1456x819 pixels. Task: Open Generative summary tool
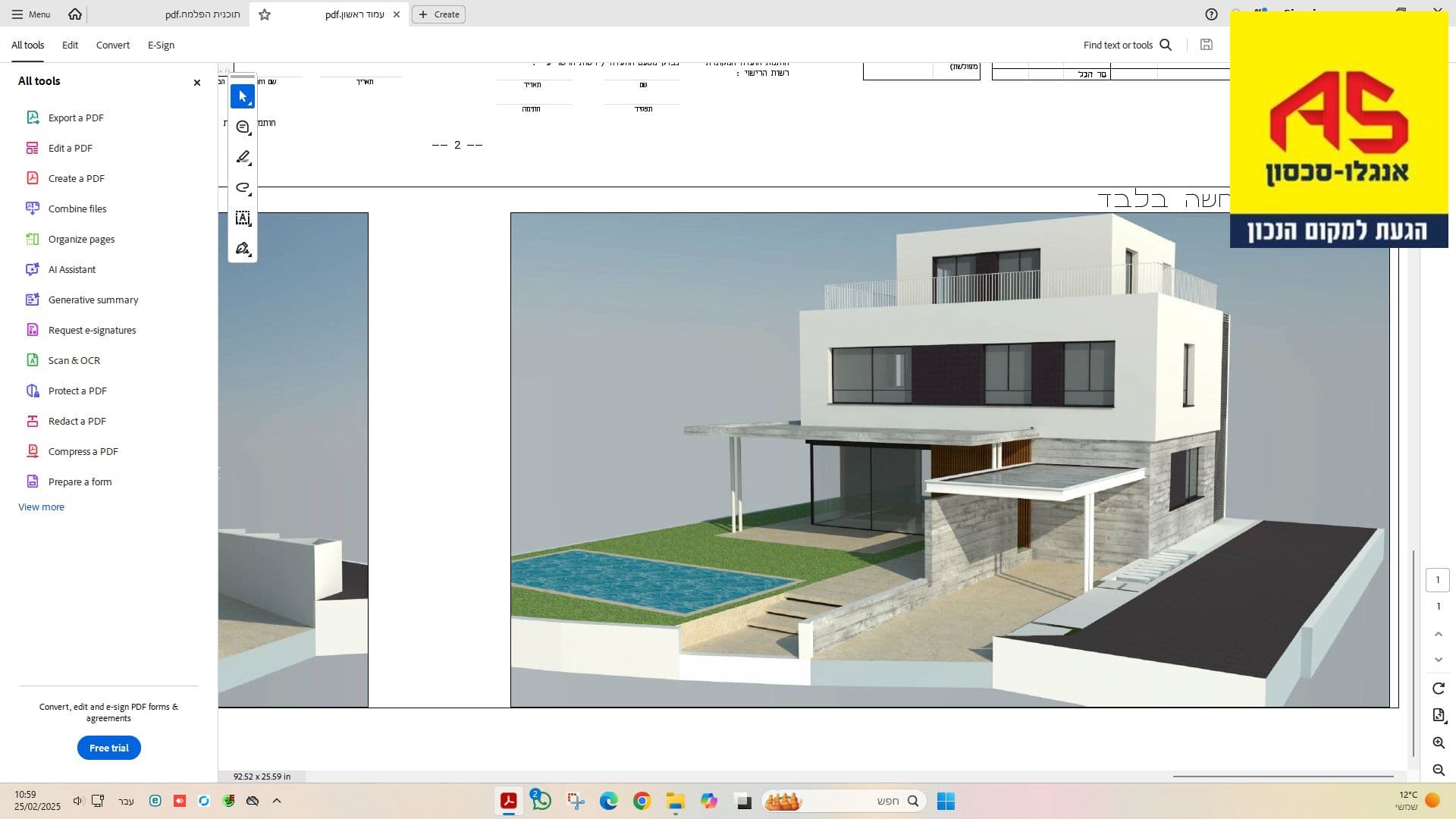(x=83, y=300)
